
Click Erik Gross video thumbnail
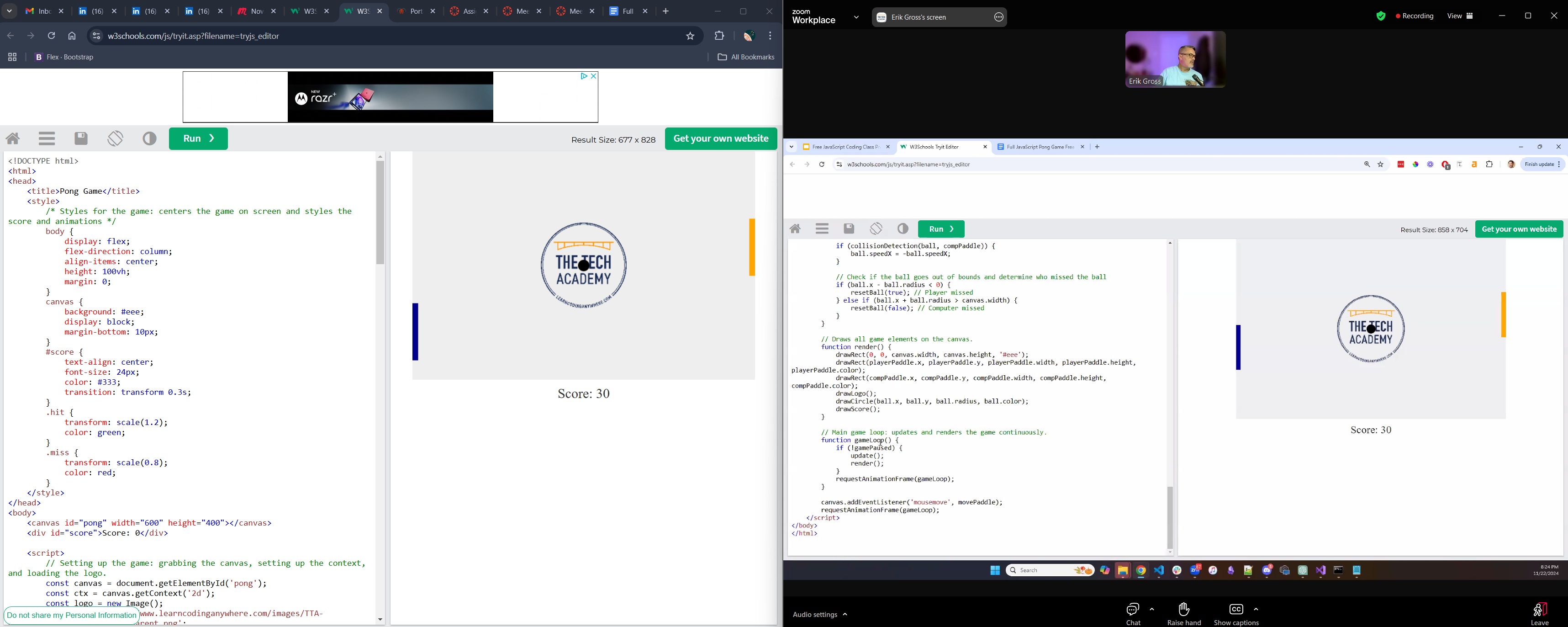1175,60
